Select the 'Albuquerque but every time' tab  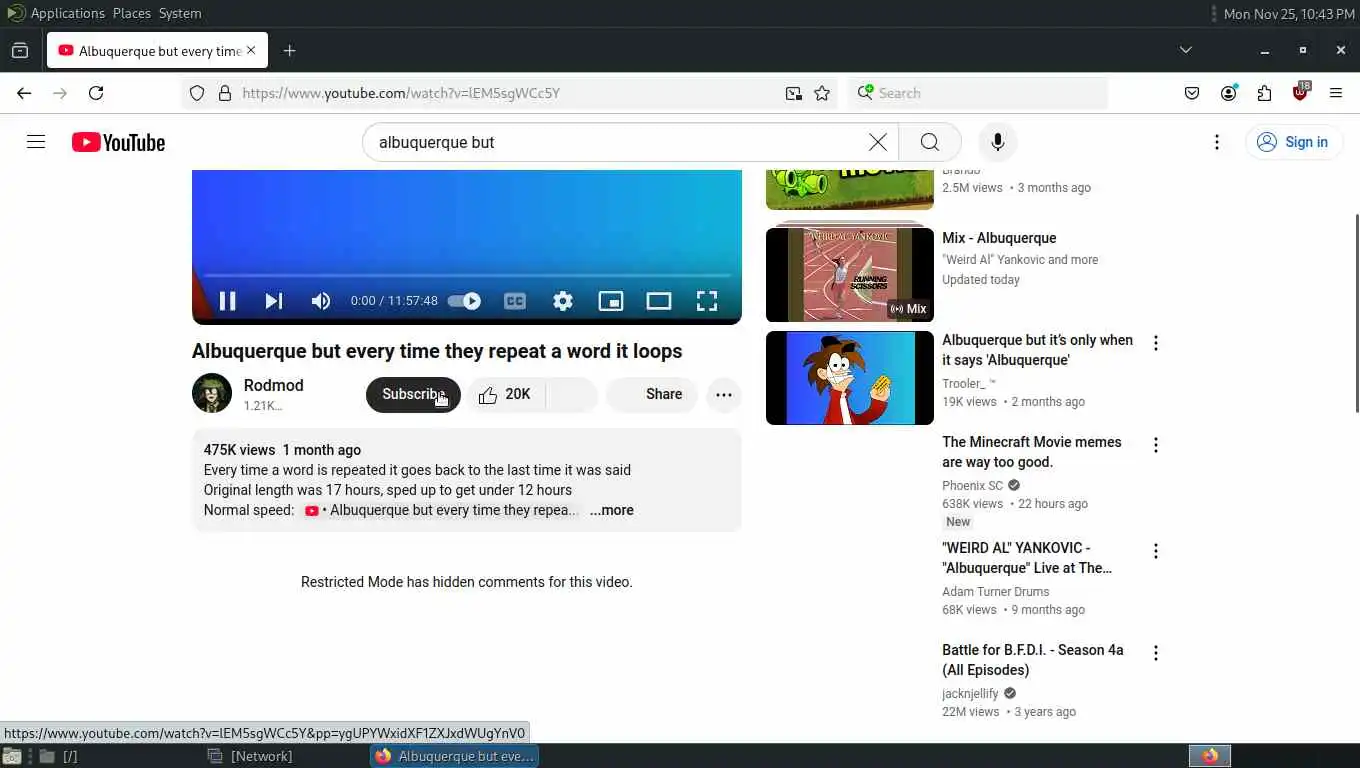click(156, 50)
